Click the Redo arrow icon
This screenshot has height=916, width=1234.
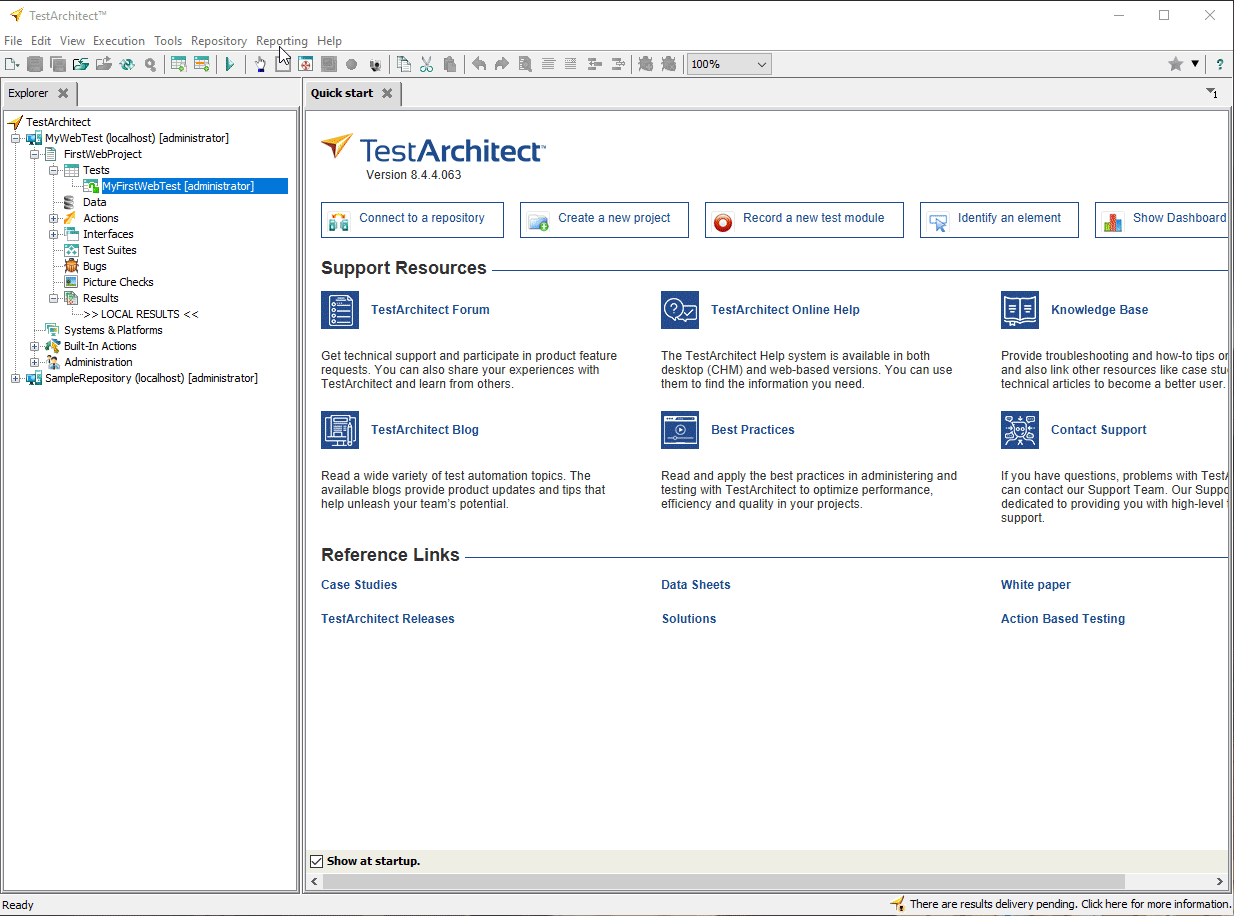tap(502, 64)
